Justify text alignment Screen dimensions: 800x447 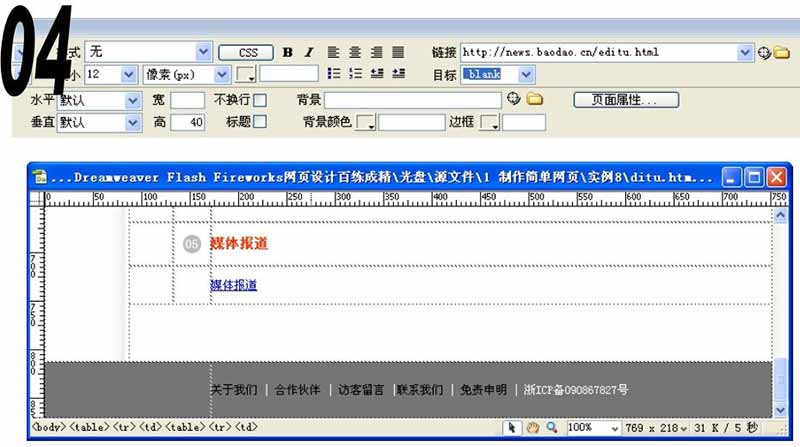[x=398, y=52]
